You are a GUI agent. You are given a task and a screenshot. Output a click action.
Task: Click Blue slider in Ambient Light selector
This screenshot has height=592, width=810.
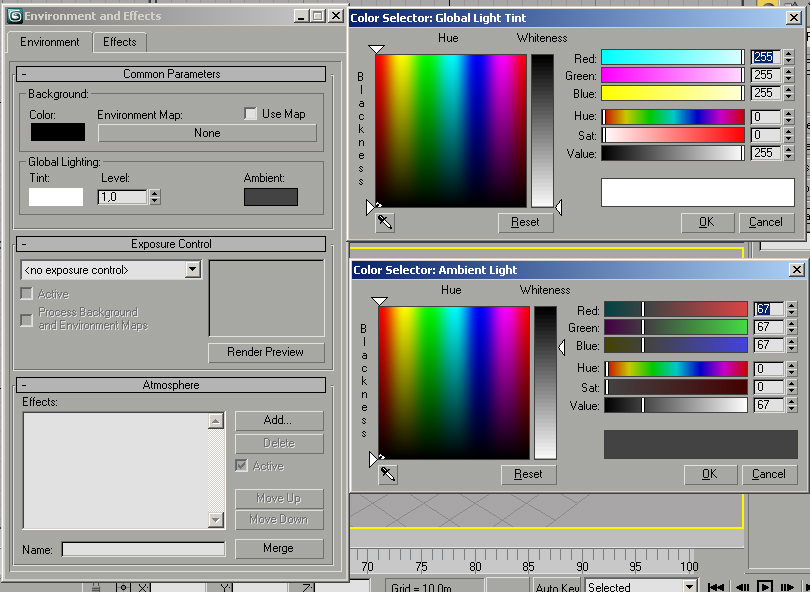(x=676, y=345)
